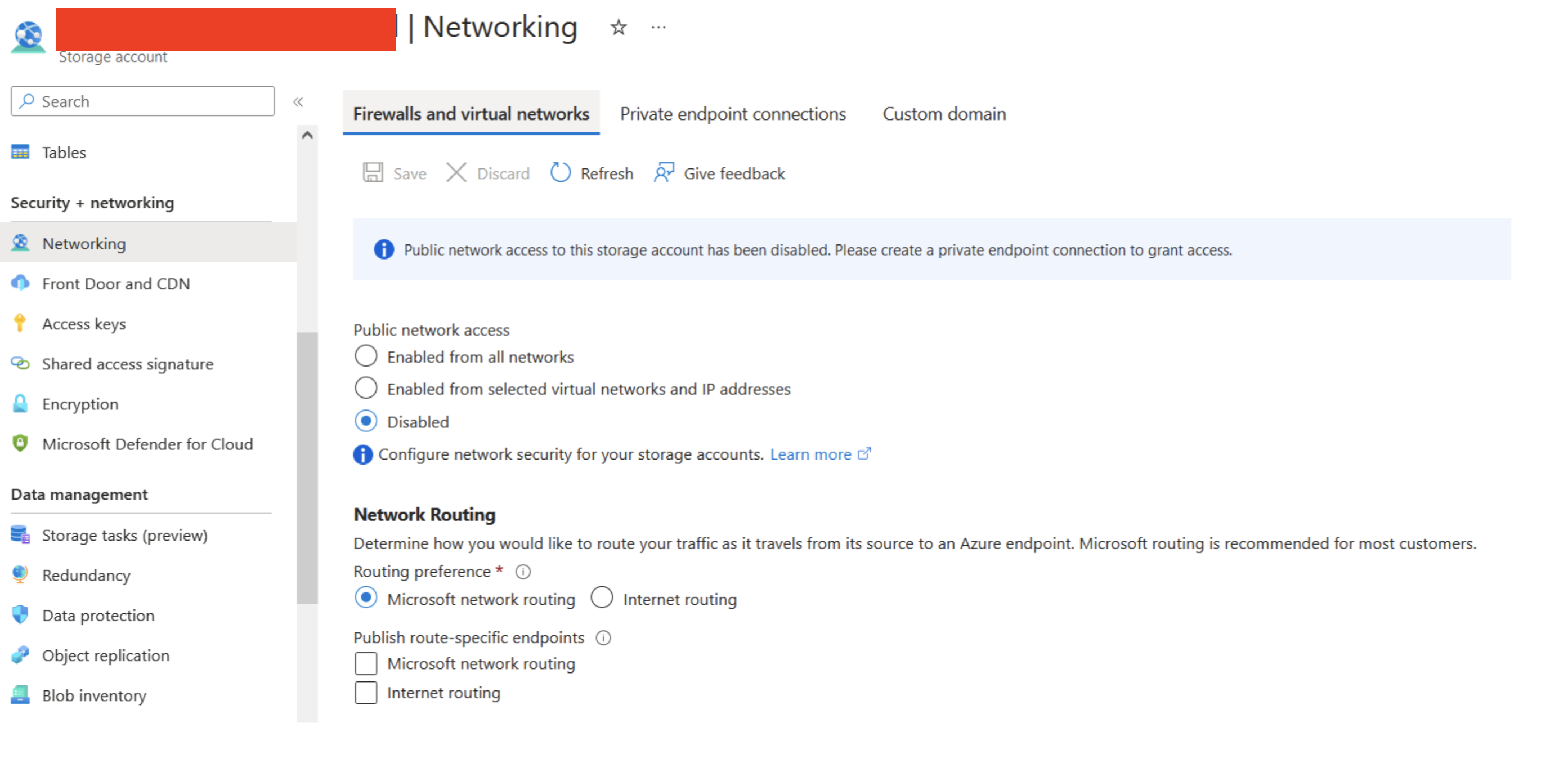Open Microsoft Defender for Cloud

point(147,444)
